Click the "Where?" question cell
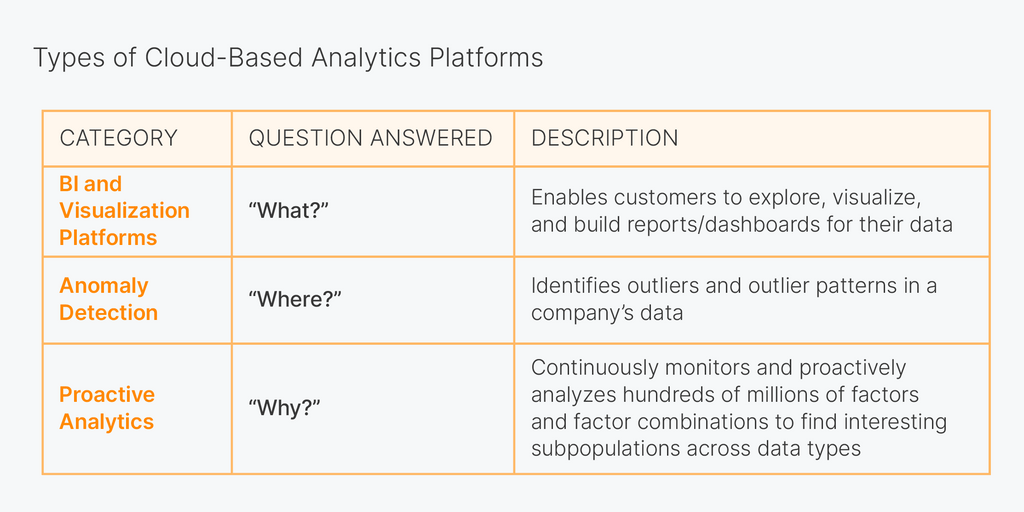This screenshot has height=512, width=1024. [x=295, y=299]
